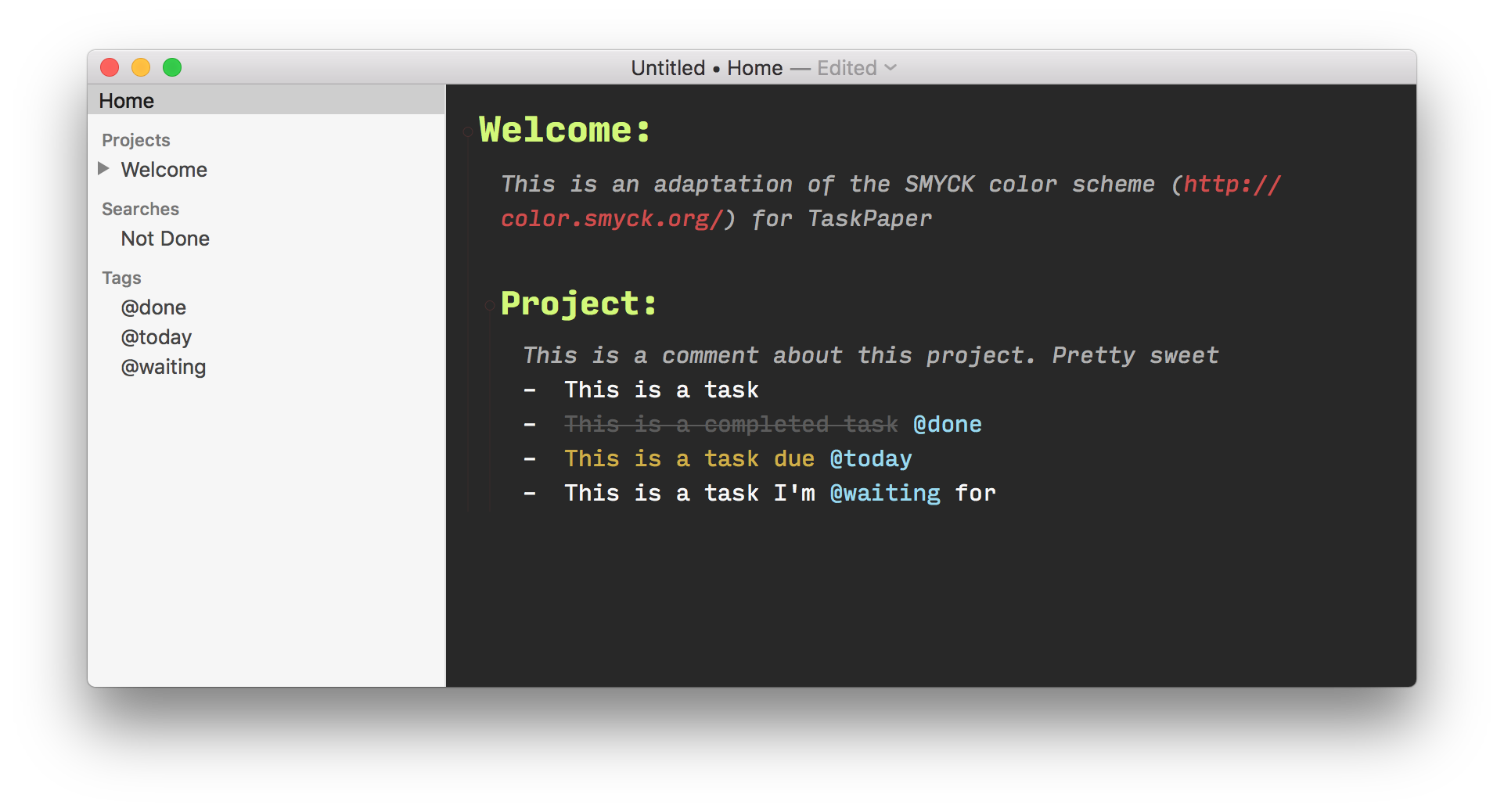Click the comment 'Pretty sweet' note line
The height and width of the screenshot is (812, 1504).
point(870,355)
